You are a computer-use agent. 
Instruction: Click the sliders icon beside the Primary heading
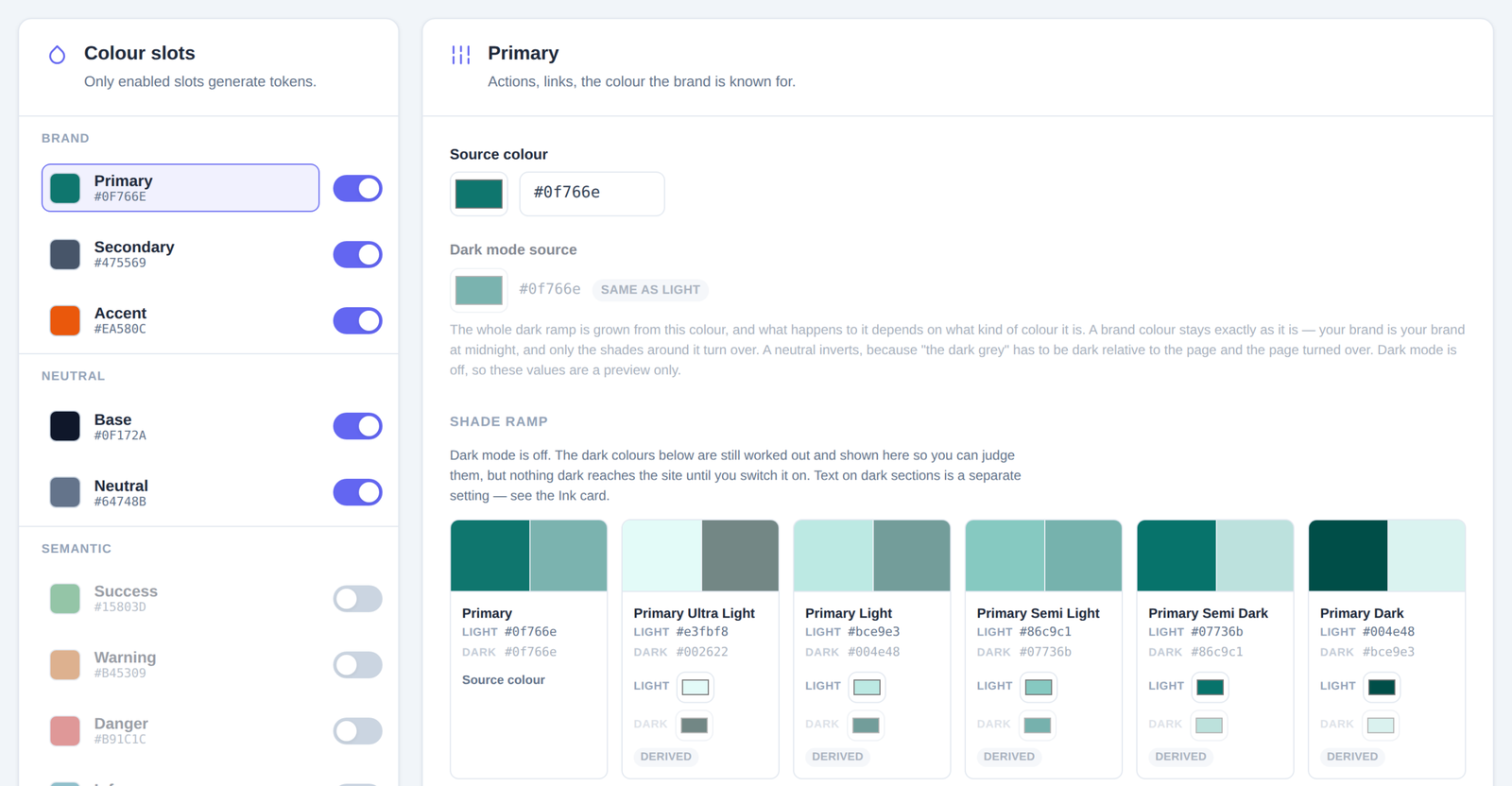461,55
